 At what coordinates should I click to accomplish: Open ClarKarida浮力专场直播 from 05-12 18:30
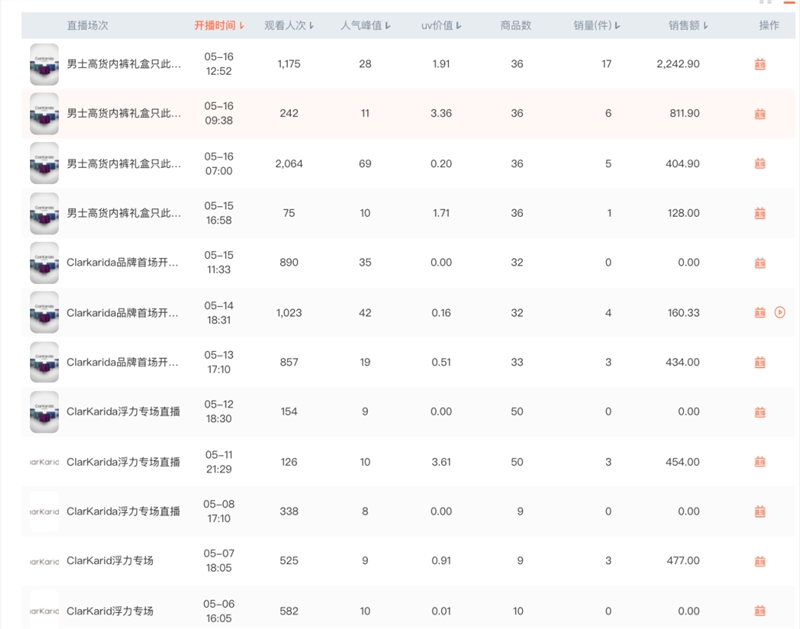(x=123, y=411)
